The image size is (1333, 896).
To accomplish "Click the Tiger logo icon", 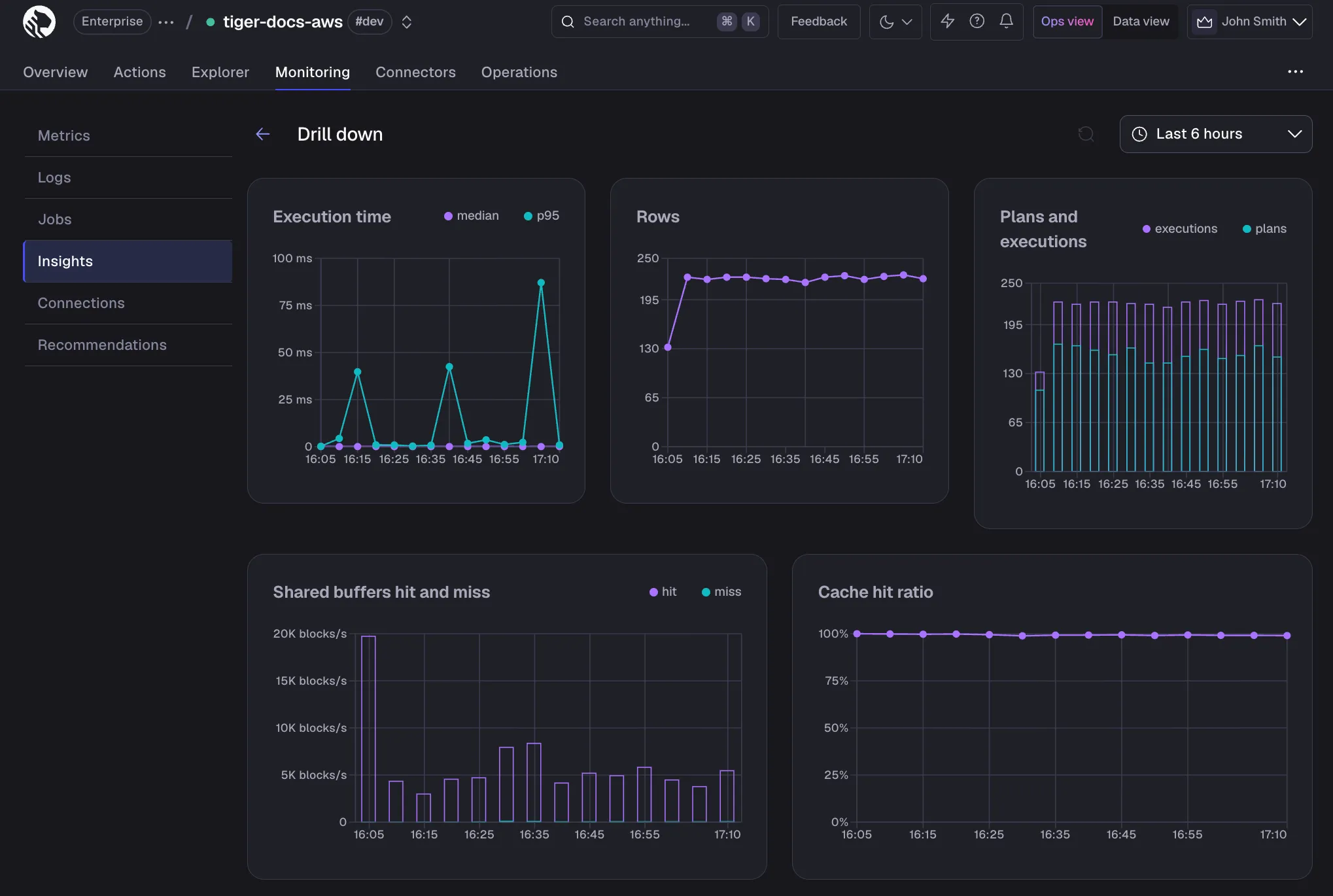I will tap(39, 22).
